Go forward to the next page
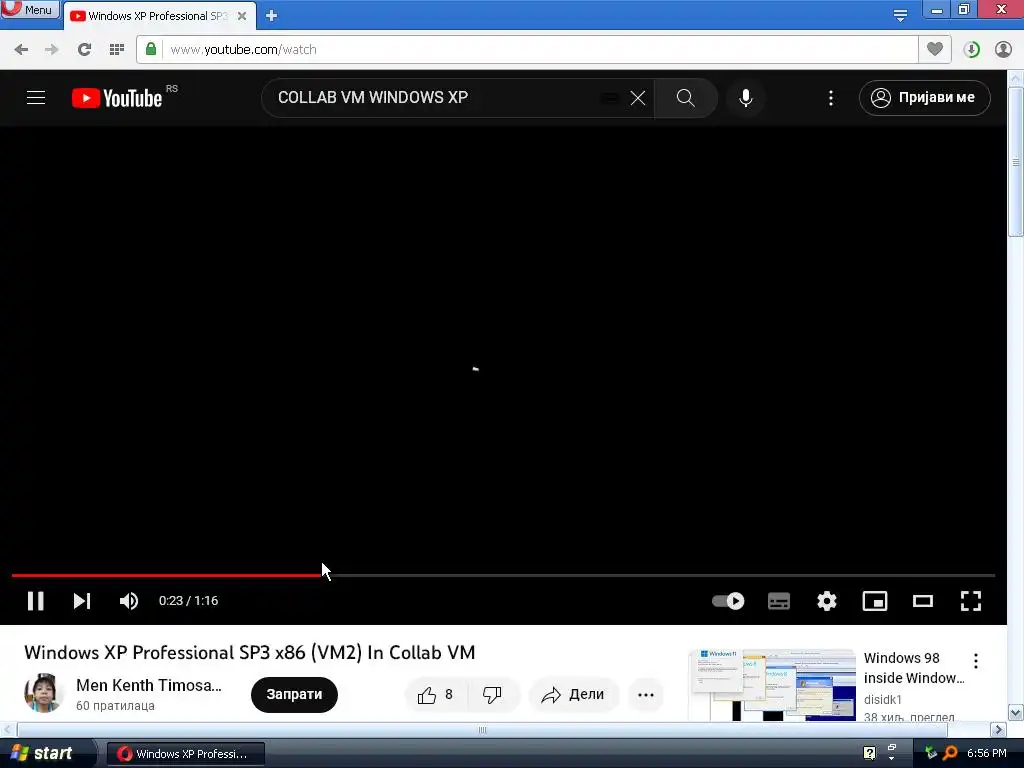 tap(52, 50)
